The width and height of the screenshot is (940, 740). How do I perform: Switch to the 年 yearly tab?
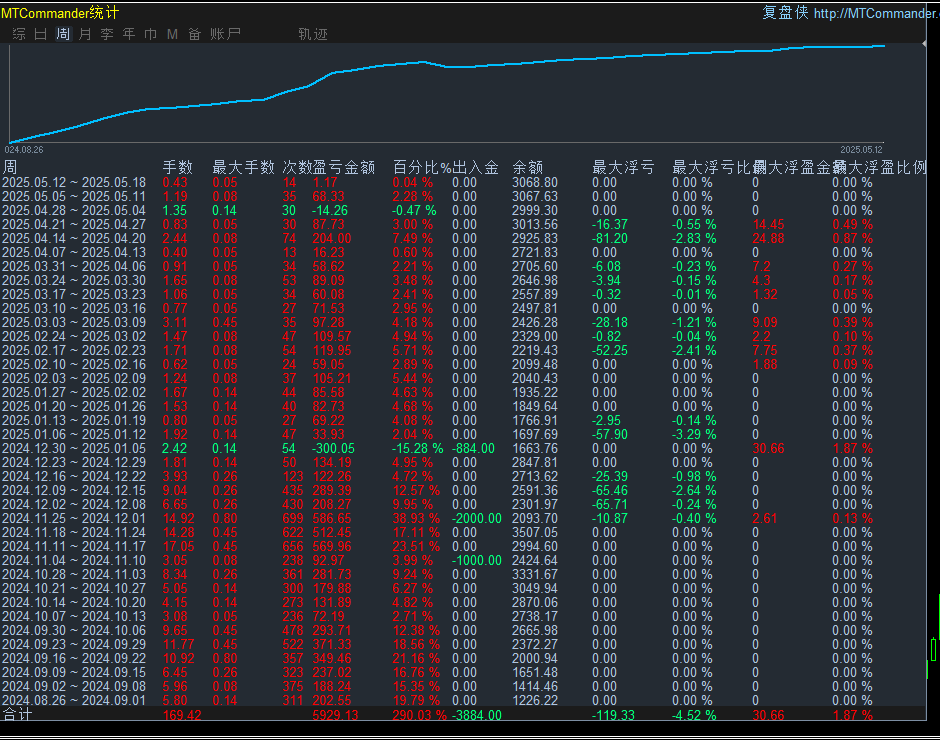[129, 34]
